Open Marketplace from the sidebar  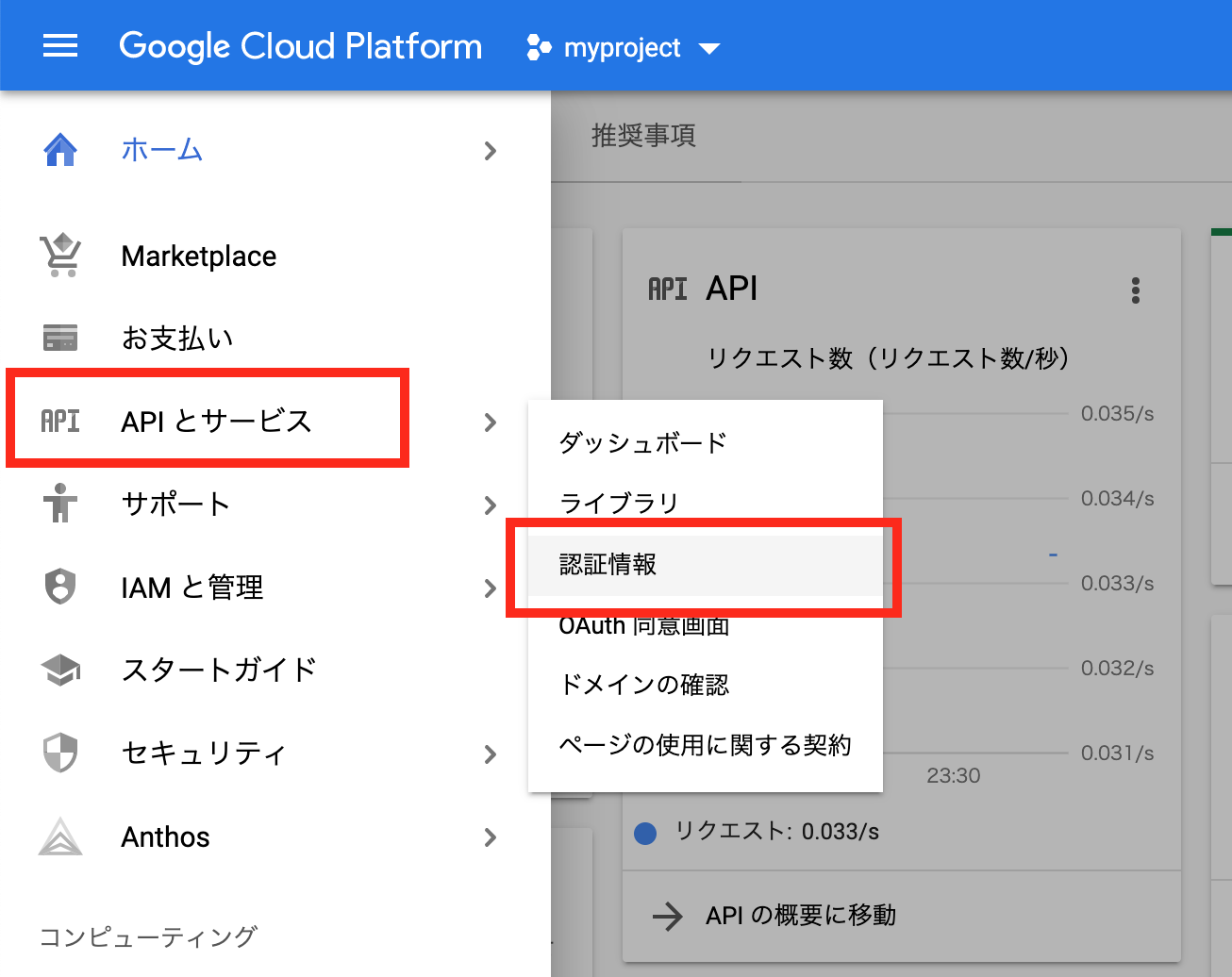tap(199, 257)
